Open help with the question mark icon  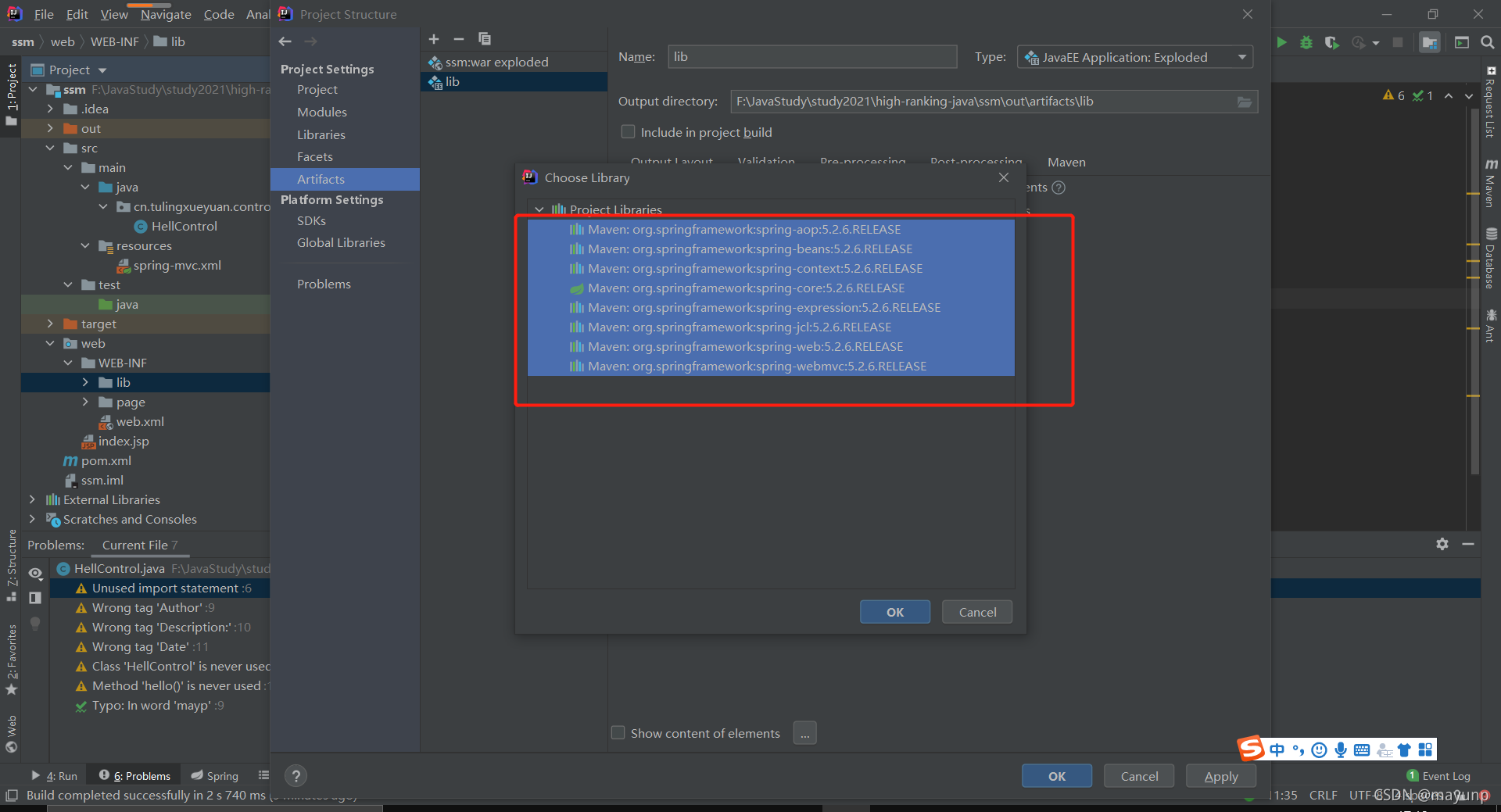point(296,776)
